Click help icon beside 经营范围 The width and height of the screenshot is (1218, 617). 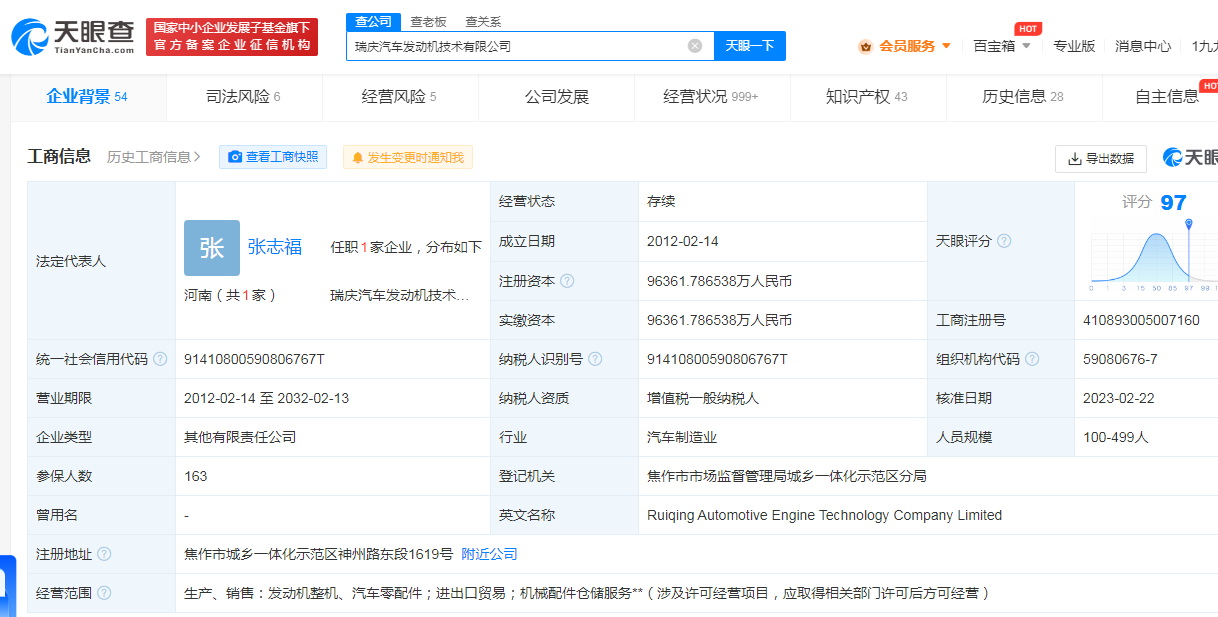104,593
